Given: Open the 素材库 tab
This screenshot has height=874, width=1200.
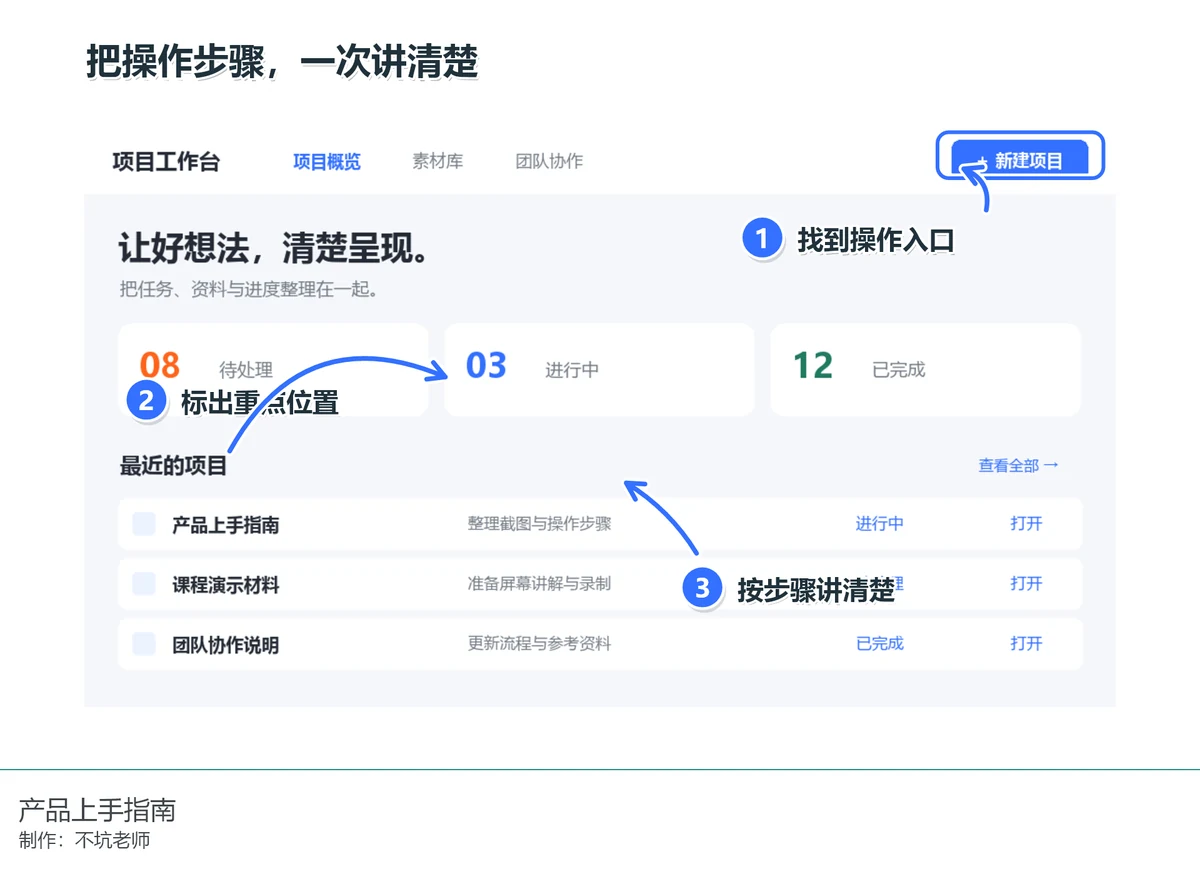Looking at the screenshot, I should tap(438, 161).
